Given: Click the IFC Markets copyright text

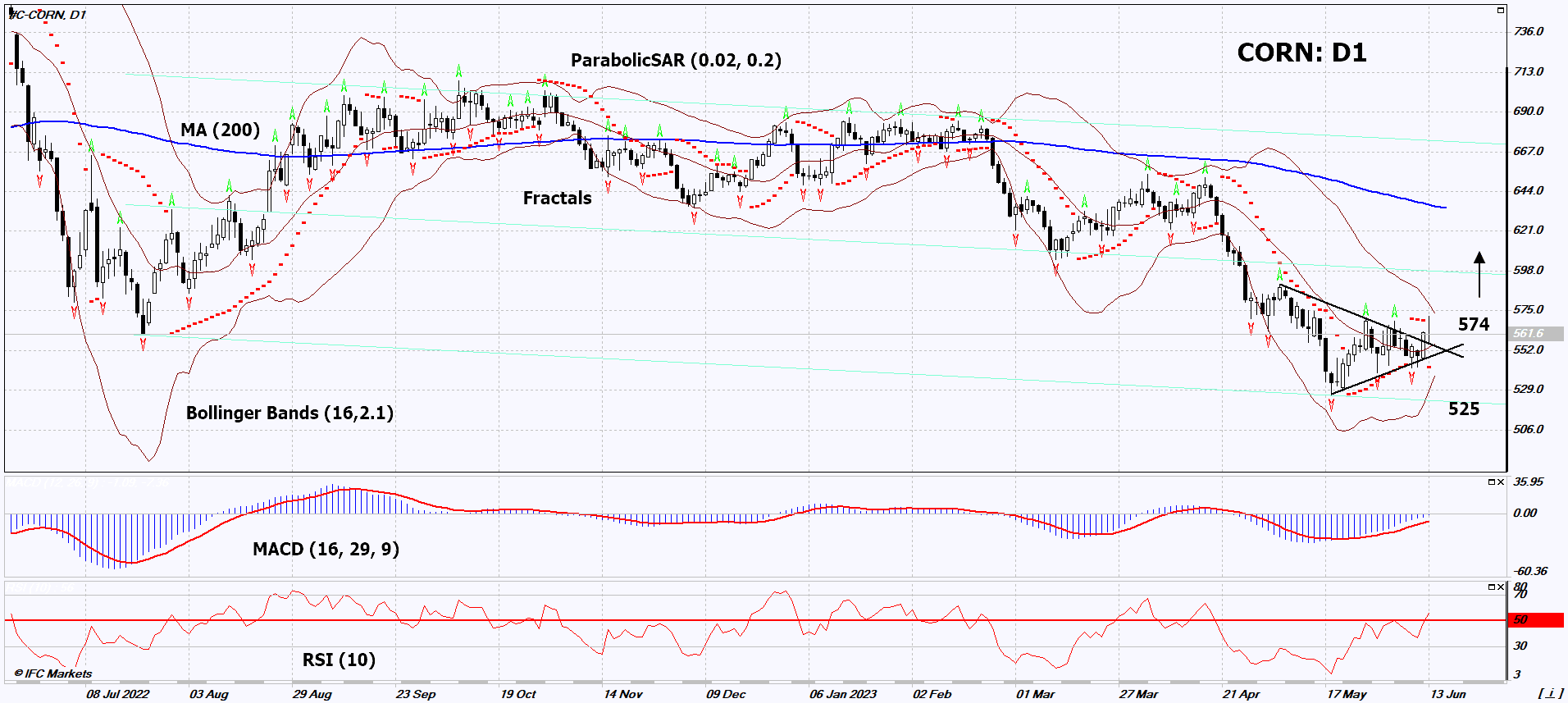Looking at the screenshot, I should click(x=53, y=673).
